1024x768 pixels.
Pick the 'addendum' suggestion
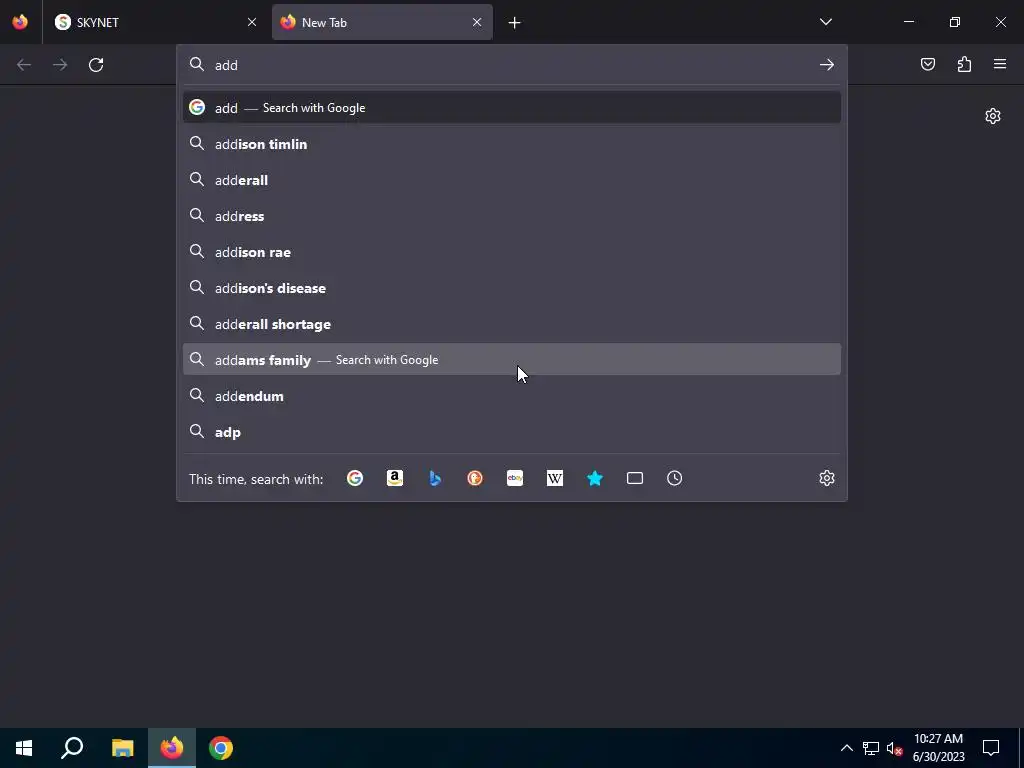click(x=512, y=396)
